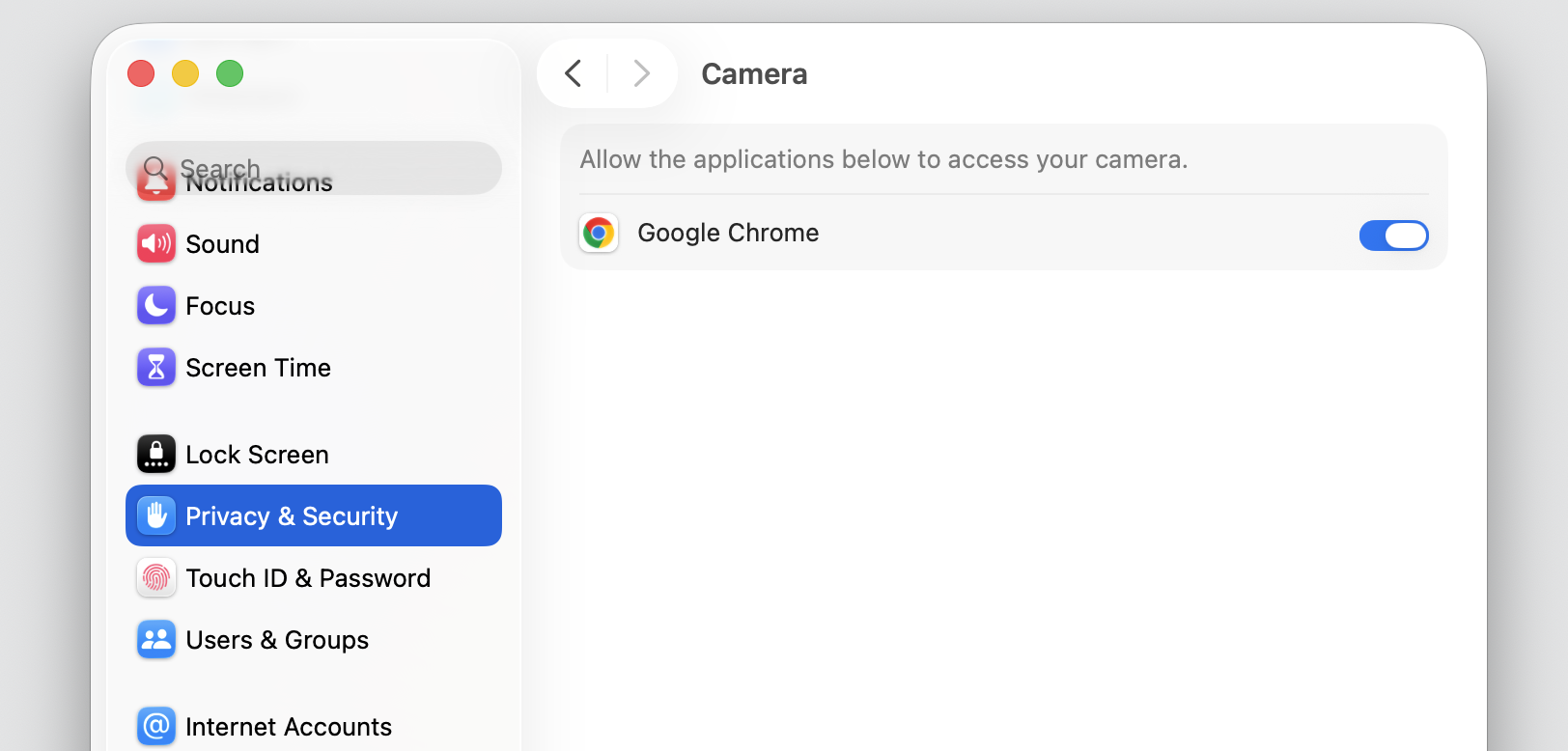Open Focus settings
The image size is (1568, 751).
(314, 306)
